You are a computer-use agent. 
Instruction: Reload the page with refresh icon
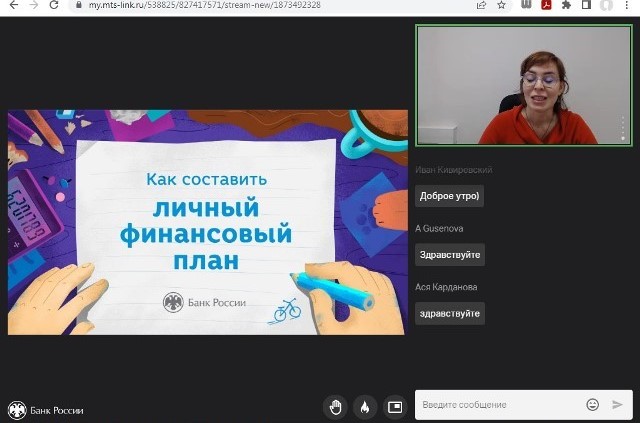53,5
